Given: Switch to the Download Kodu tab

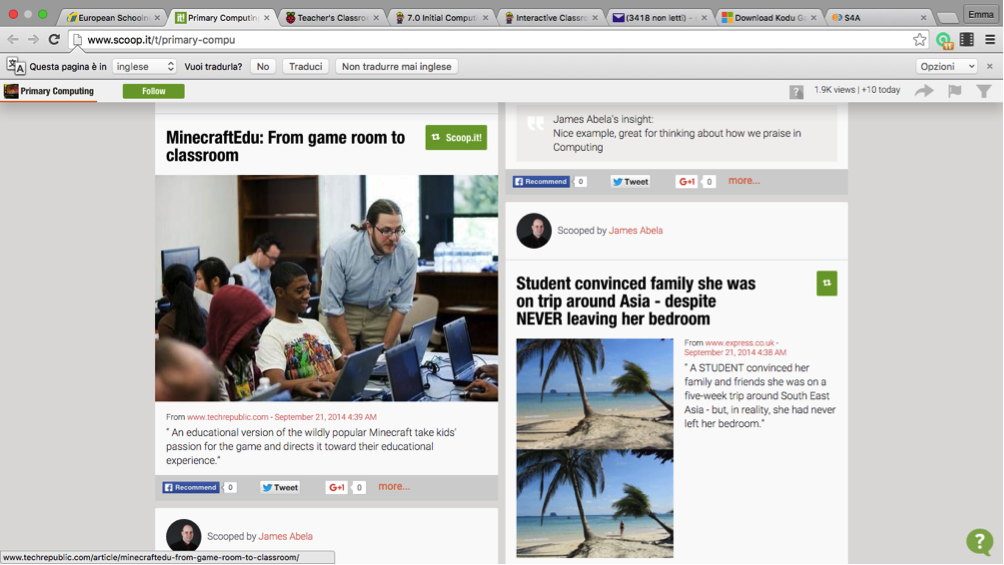Looking at the screenshot, I should (x=769, y=17).
